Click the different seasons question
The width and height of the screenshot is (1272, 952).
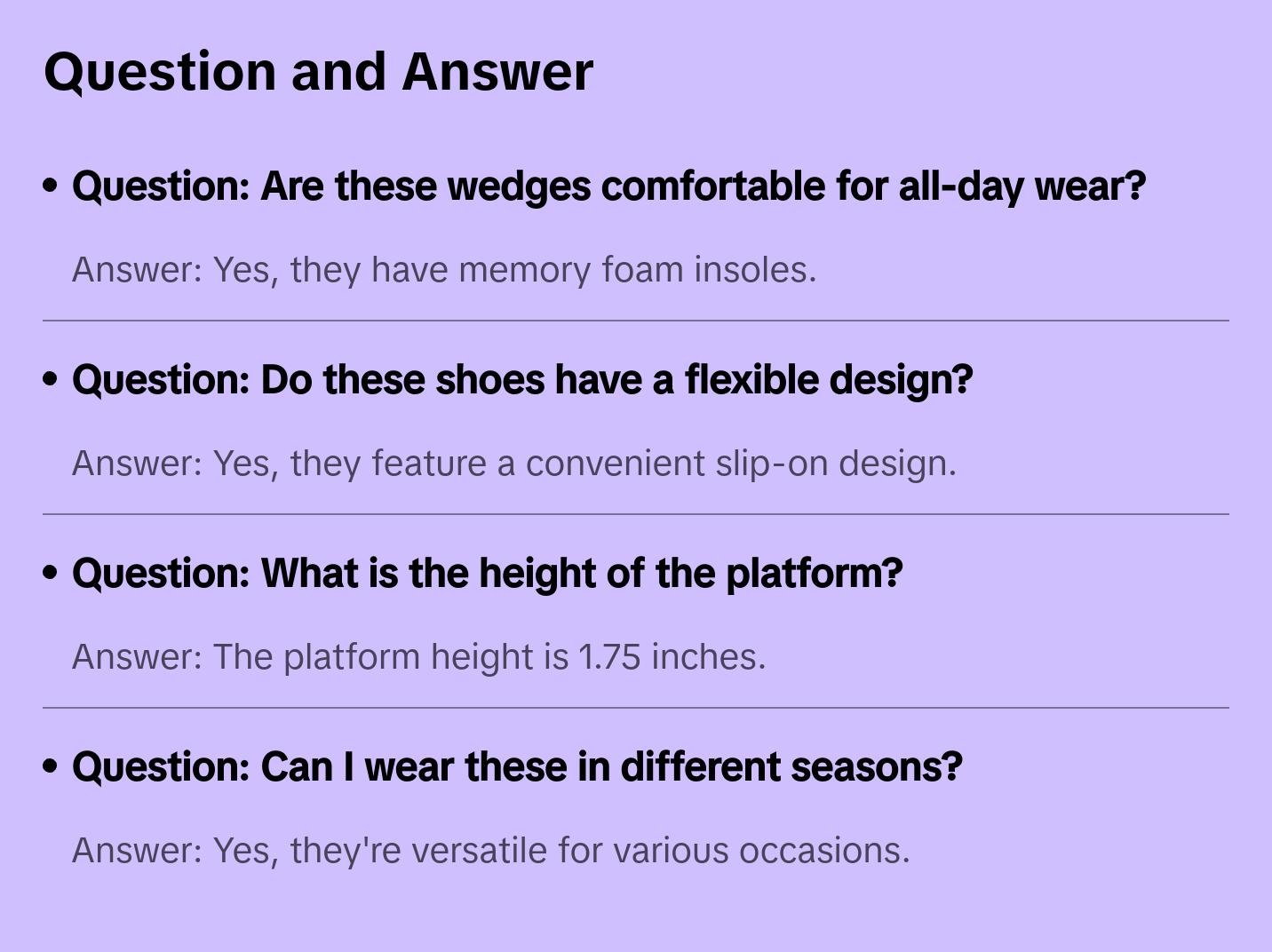point(517,767)
